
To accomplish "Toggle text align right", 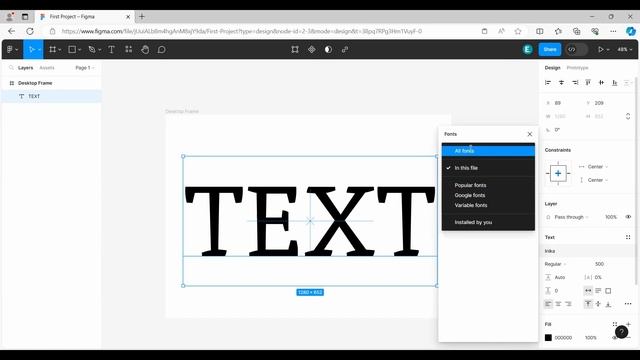I will coord(568,304).
